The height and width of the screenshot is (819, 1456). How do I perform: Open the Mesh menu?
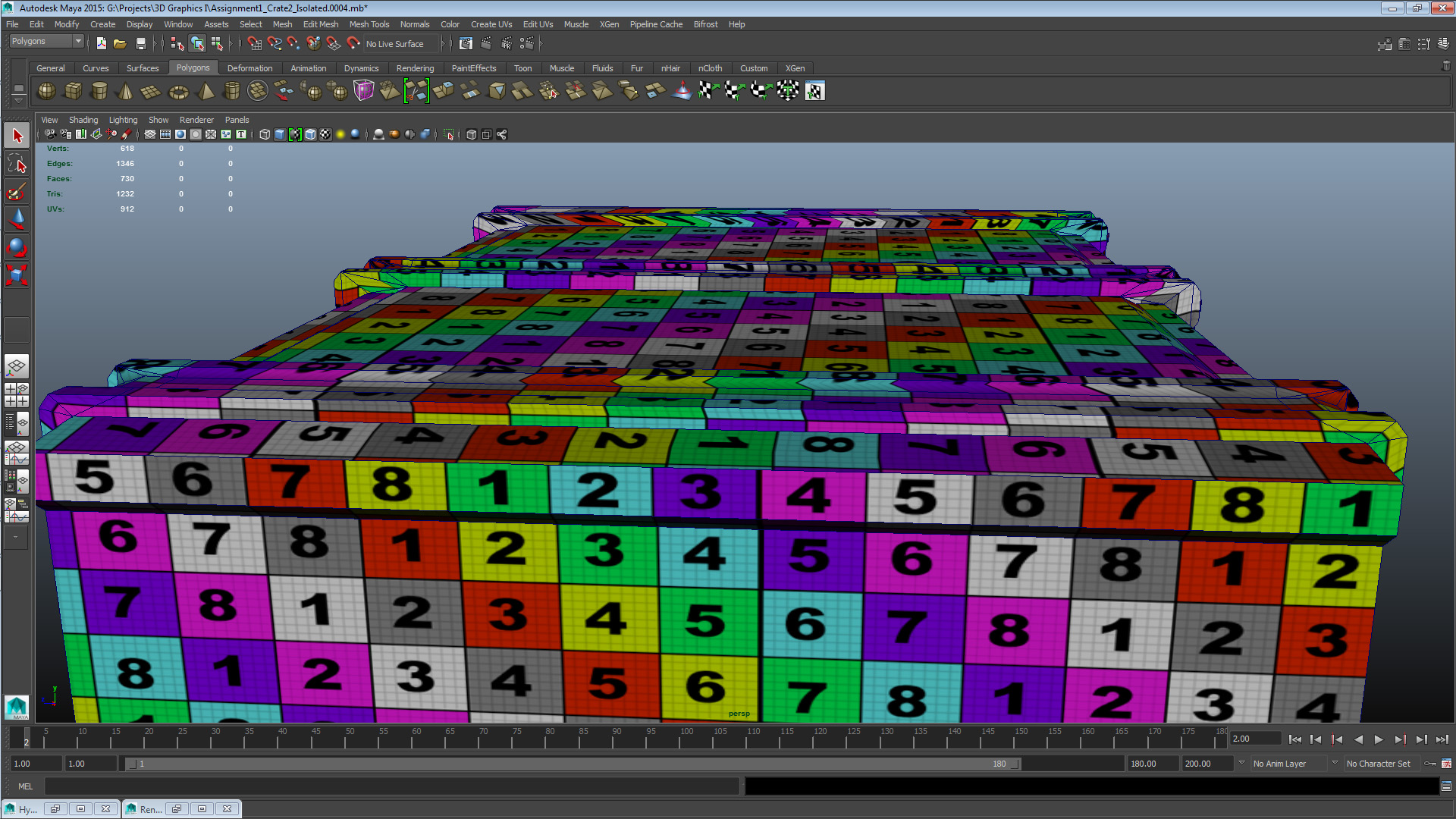[x=282, y=24]
